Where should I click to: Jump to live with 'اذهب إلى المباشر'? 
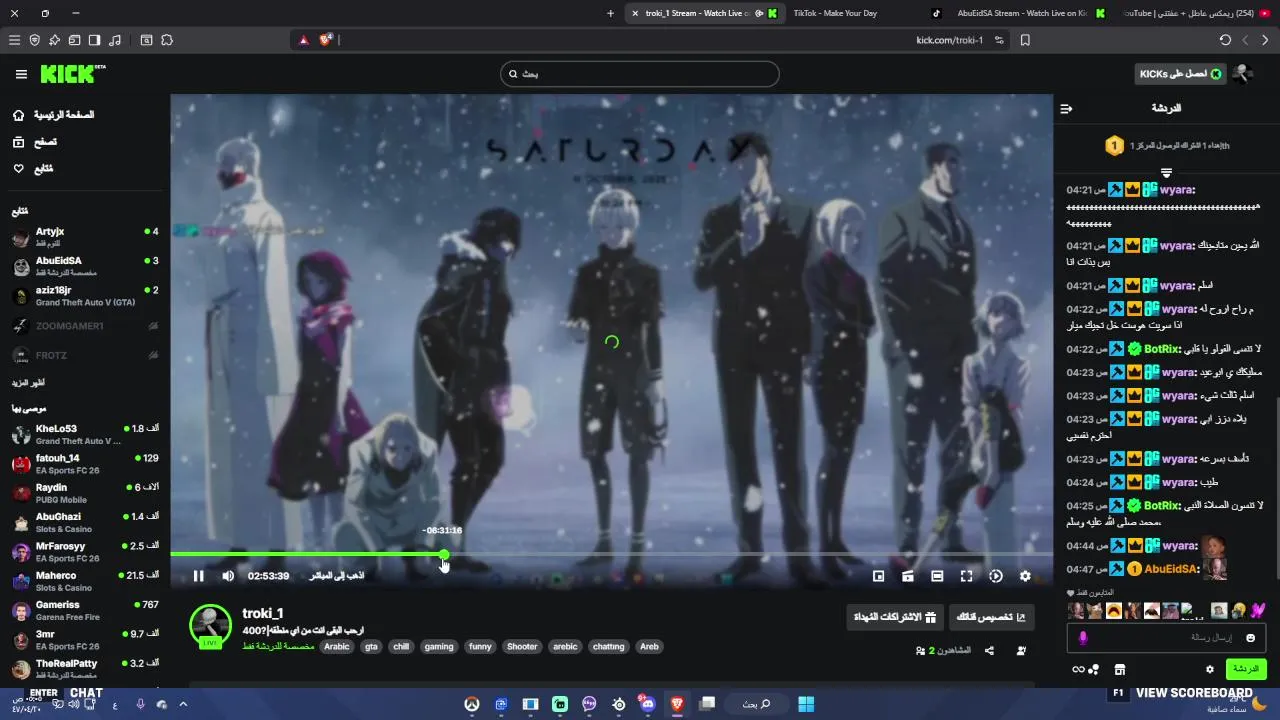[x=336, y=576]
